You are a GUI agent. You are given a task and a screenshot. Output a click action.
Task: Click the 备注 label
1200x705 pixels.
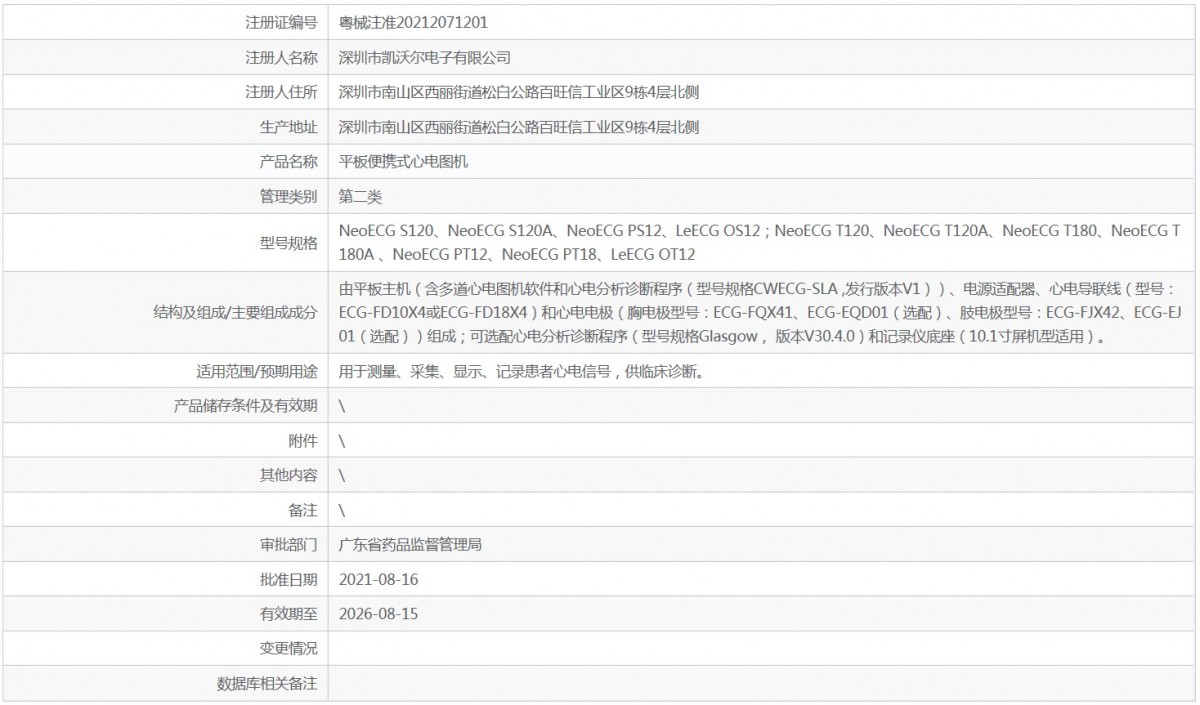click(x=302, y=510)
